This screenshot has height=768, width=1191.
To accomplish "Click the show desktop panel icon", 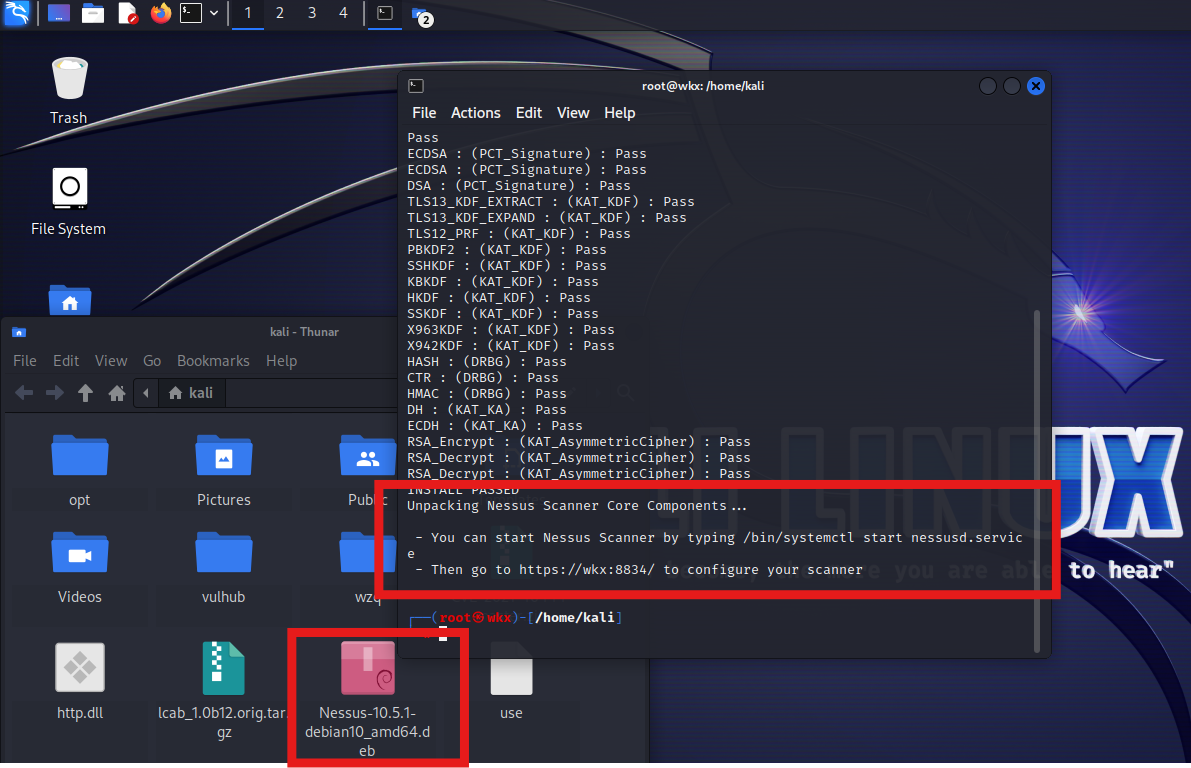I will point(58,13).
